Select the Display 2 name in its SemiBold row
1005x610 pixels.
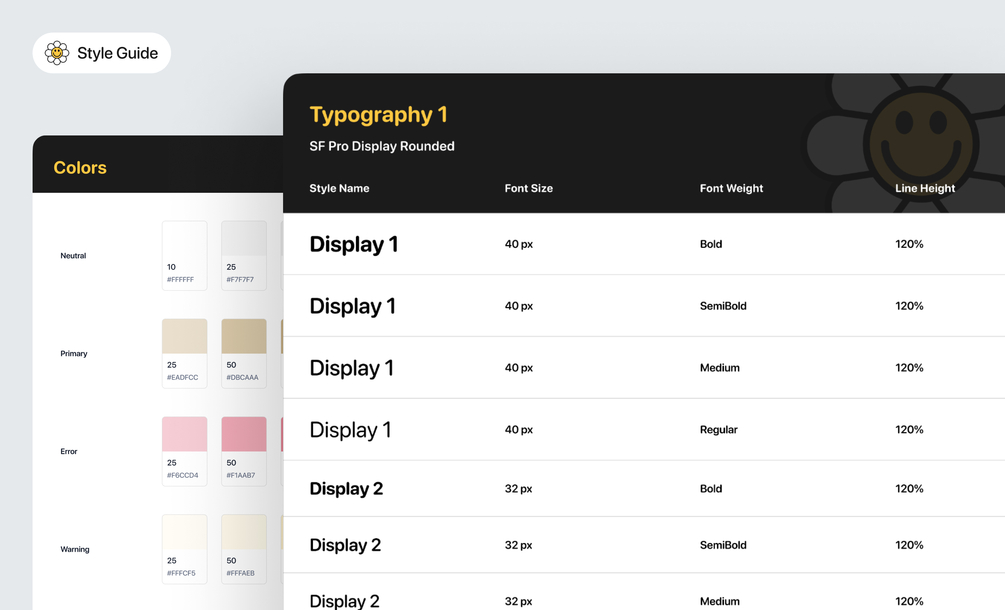[345, 545]
